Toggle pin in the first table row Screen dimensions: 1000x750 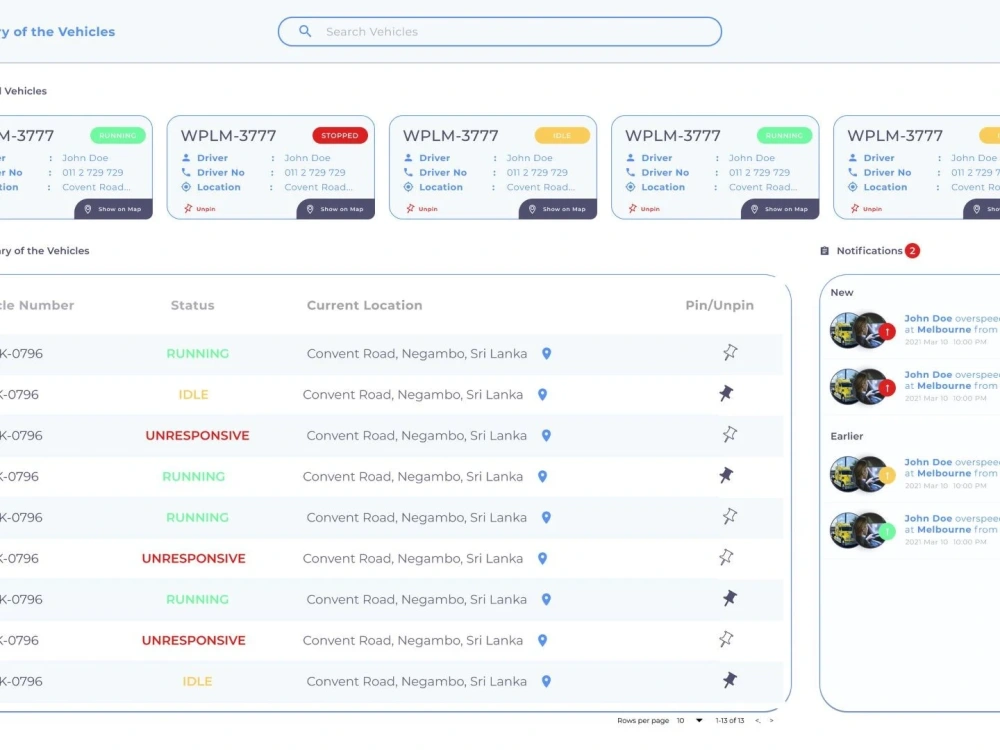click(730, 352)
